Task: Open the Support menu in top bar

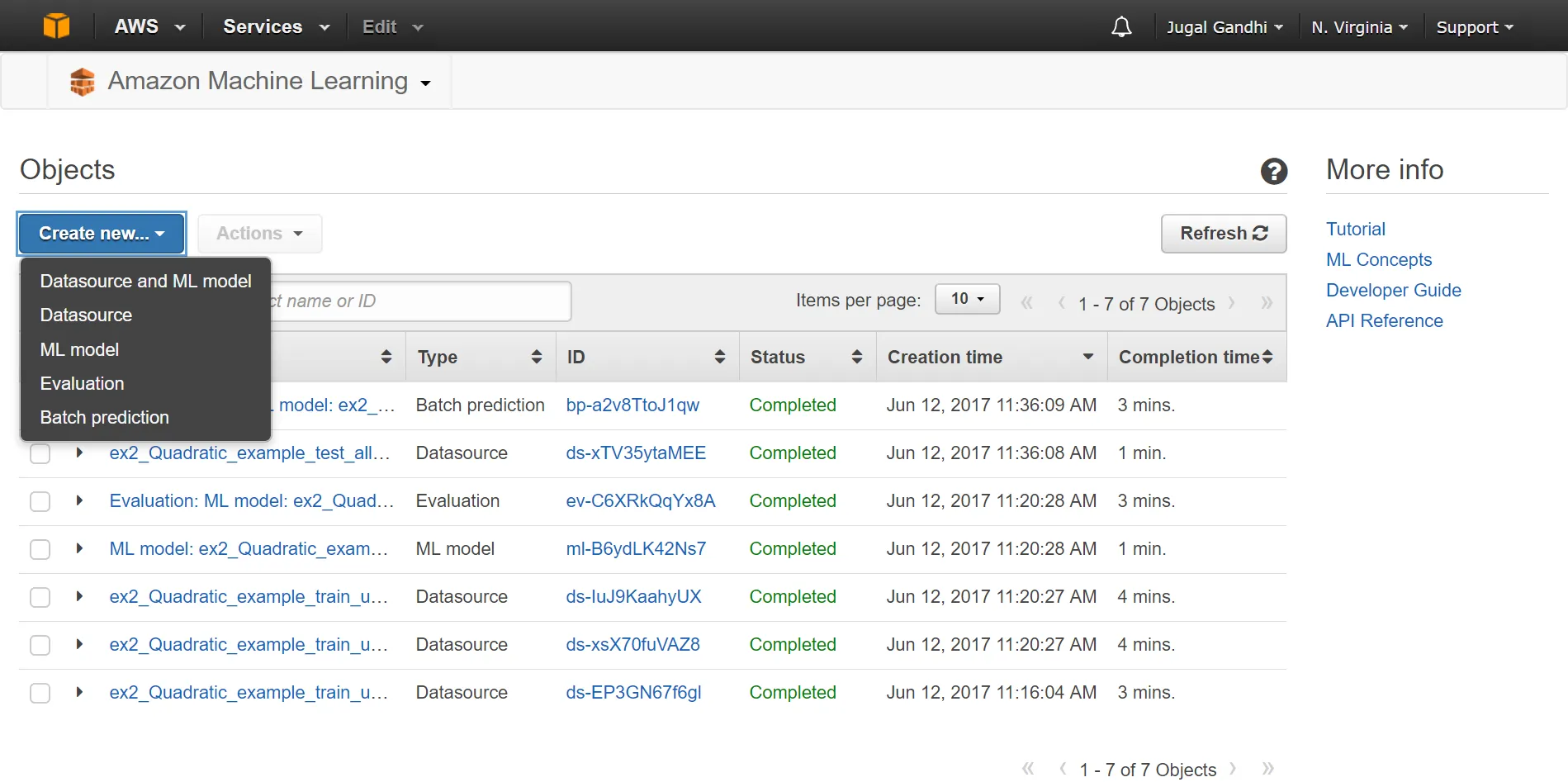Action: [x=1475, y=27]
